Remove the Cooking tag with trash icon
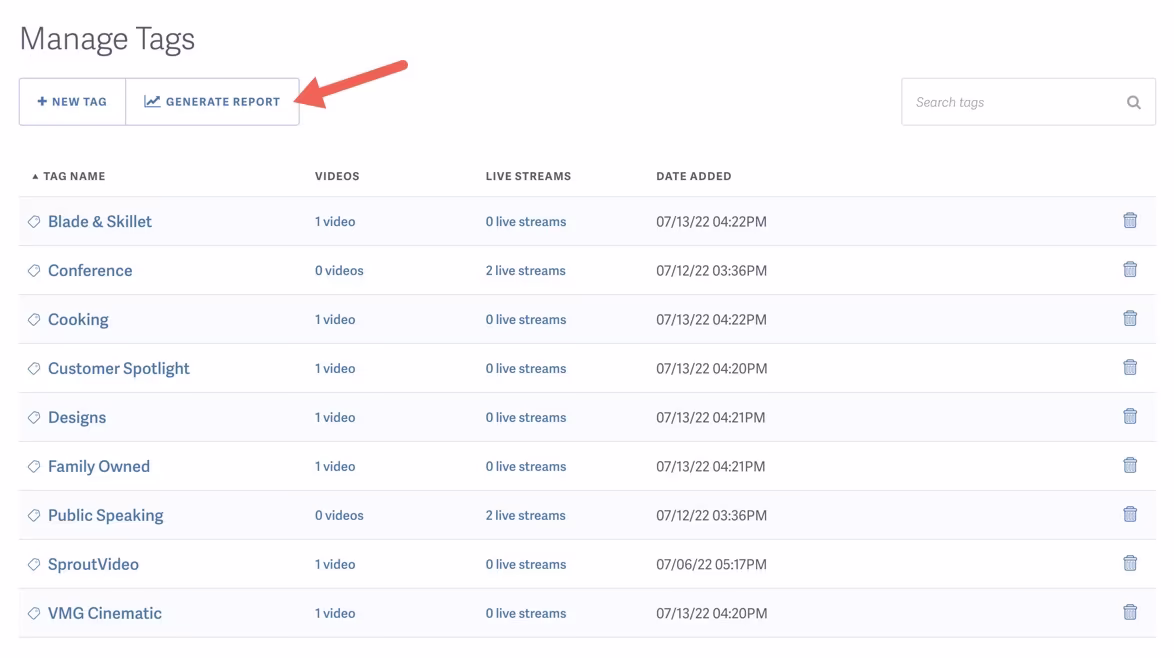 tap(1129, 319)
